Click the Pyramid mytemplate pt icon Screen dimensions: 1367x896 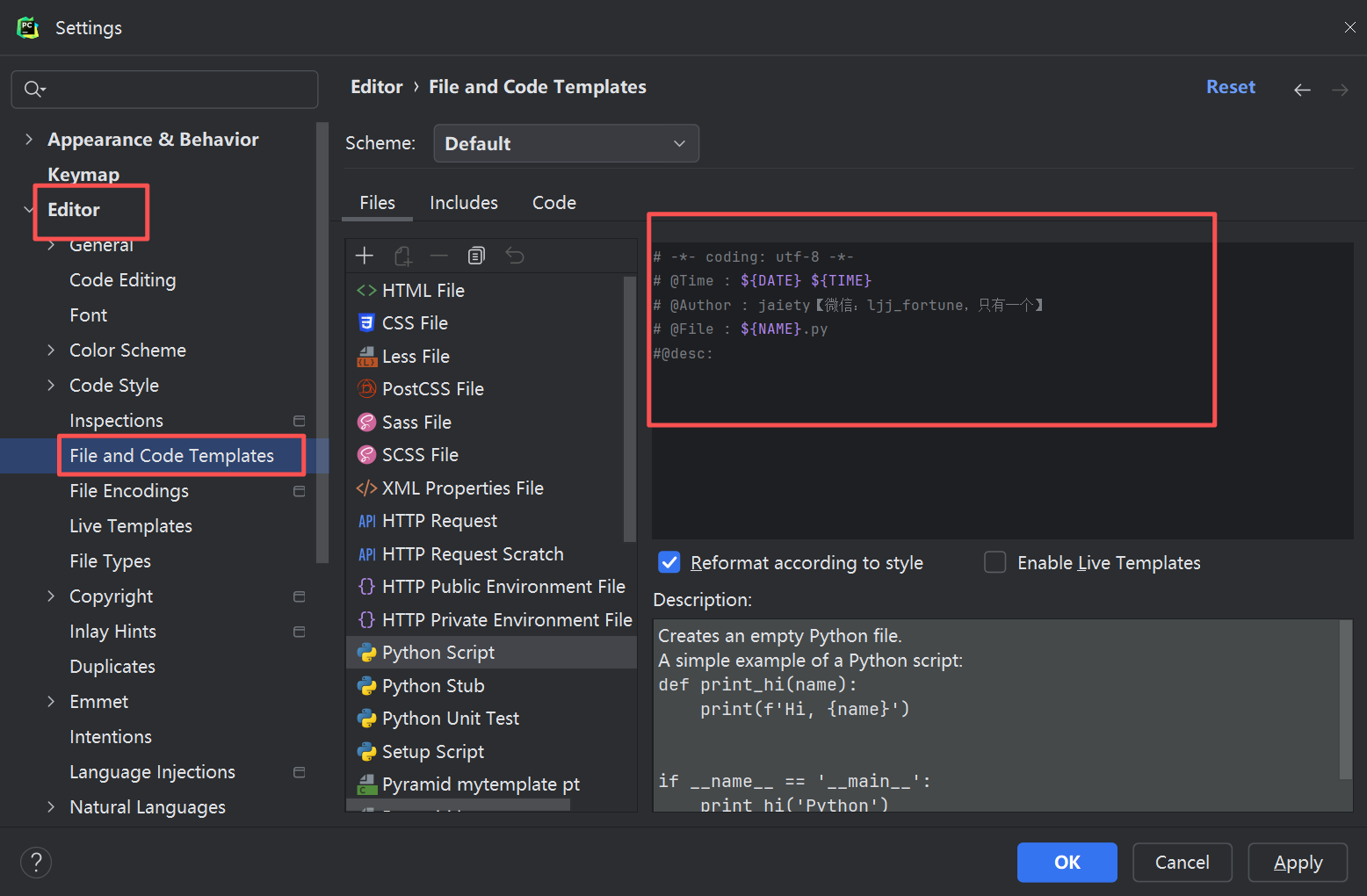pyautogui.click(x=366, y=784)
